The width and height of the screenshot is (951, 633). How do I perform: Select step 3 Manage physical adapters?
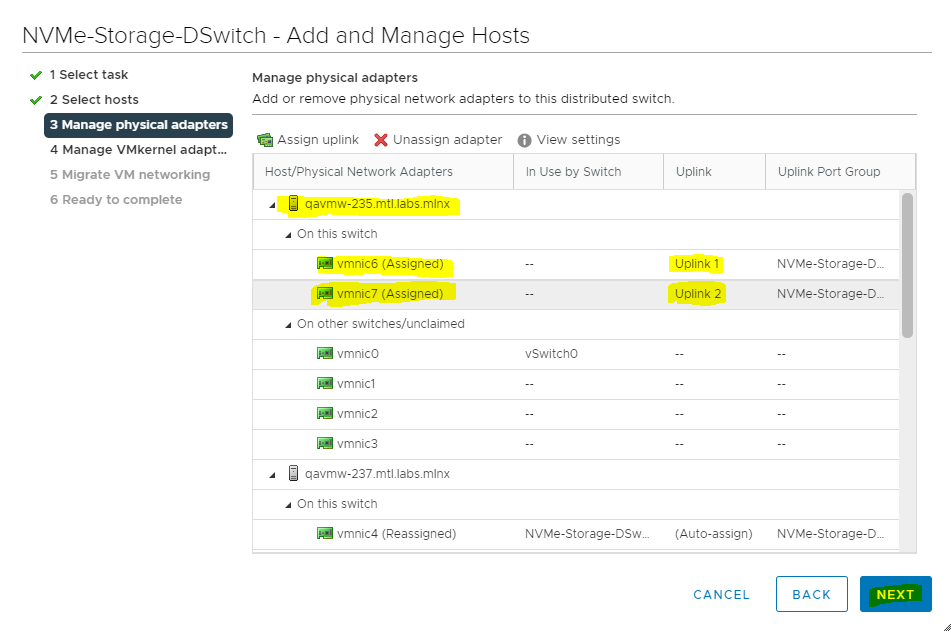tap(138, 125)
